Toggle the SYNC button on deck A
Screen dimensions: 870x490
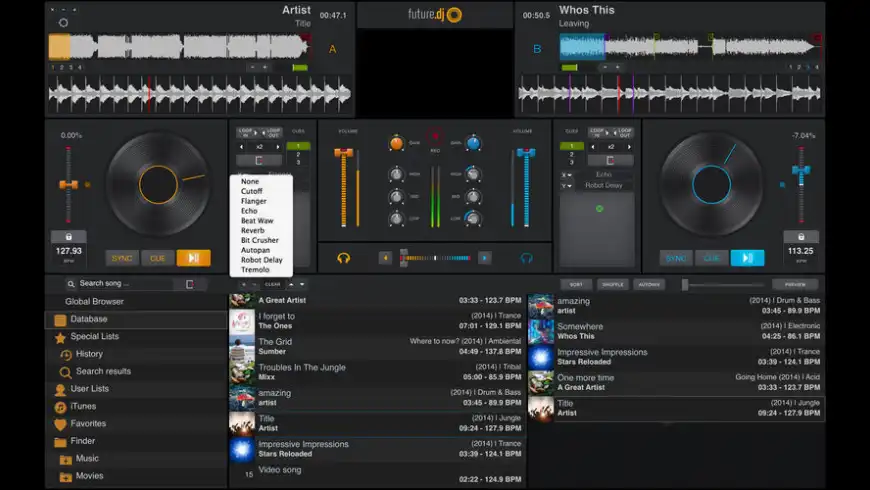(x=122, y=258)
